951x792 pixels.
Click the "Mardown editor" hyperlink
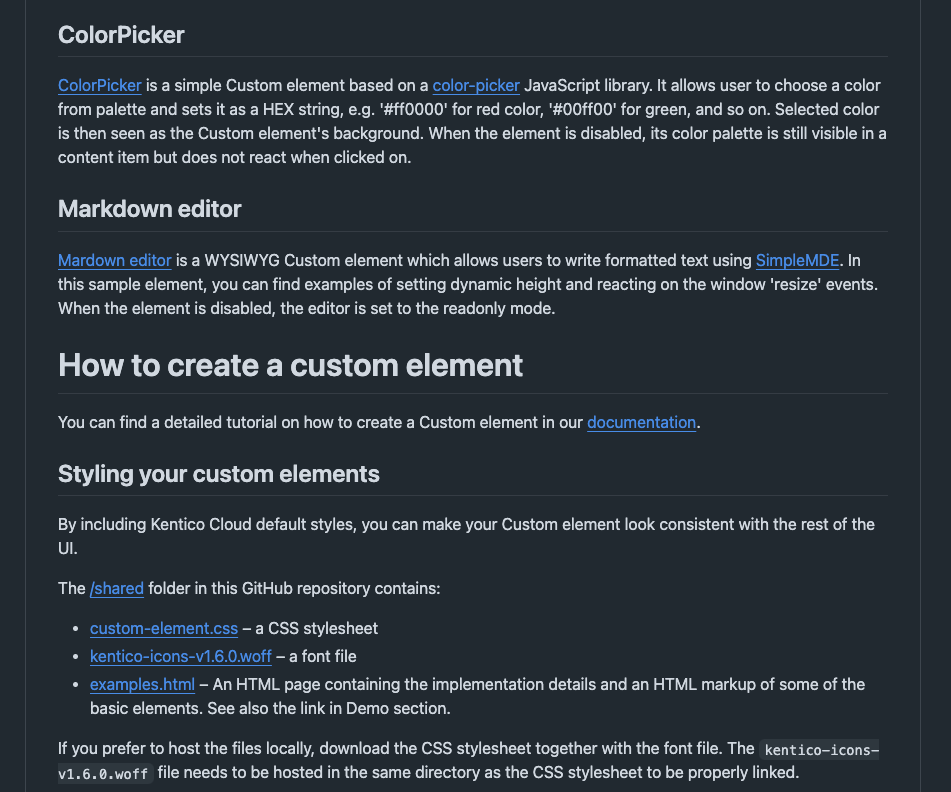[115, 261]
